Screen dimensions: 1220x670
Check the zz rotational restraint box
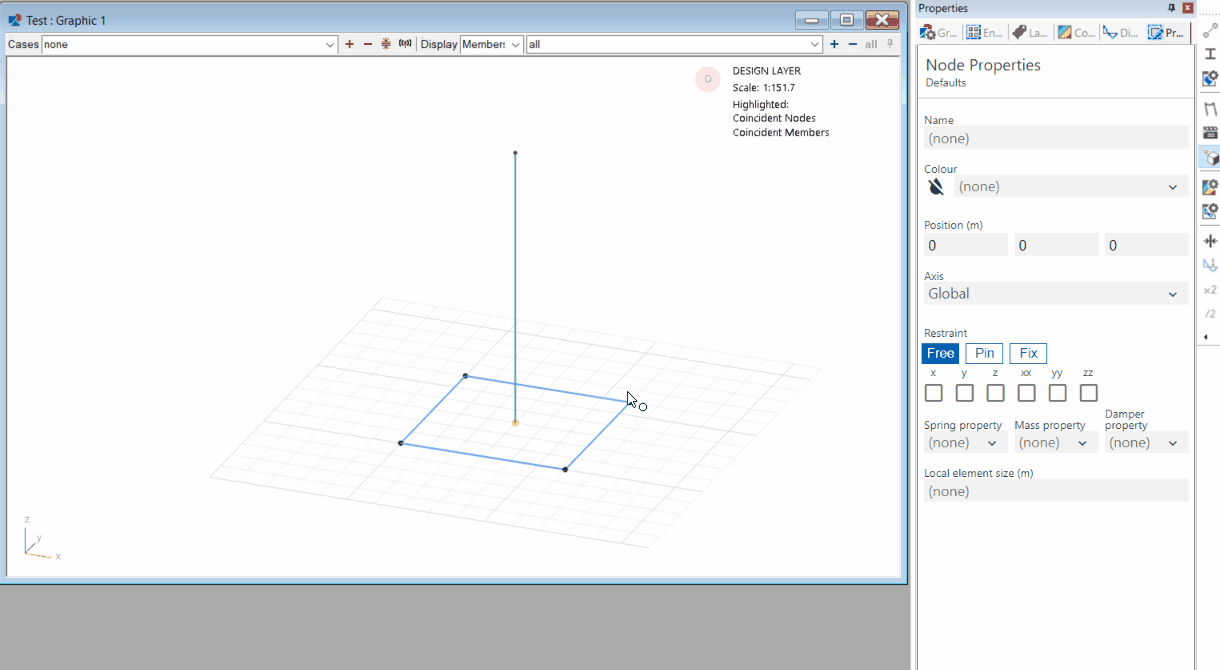click(x=1088, y=393)
